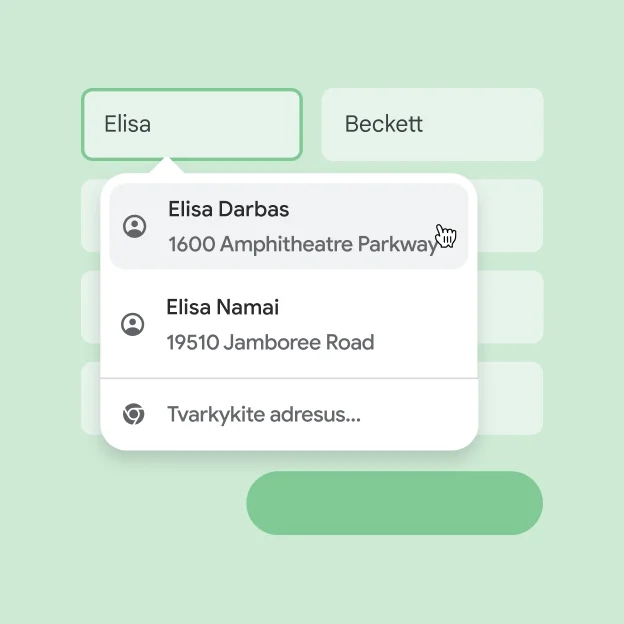Click the empty field right of Elisa Namai

511,307
